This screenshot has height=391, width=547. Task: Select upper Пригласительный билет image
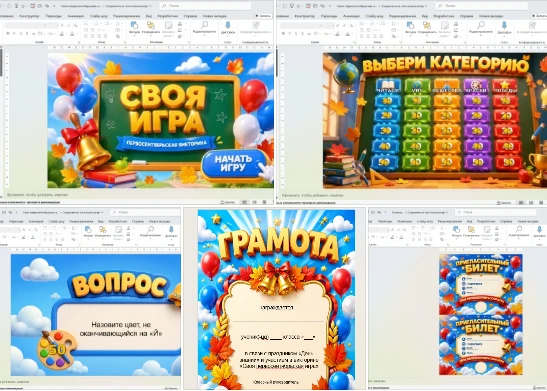coord(480,284)
